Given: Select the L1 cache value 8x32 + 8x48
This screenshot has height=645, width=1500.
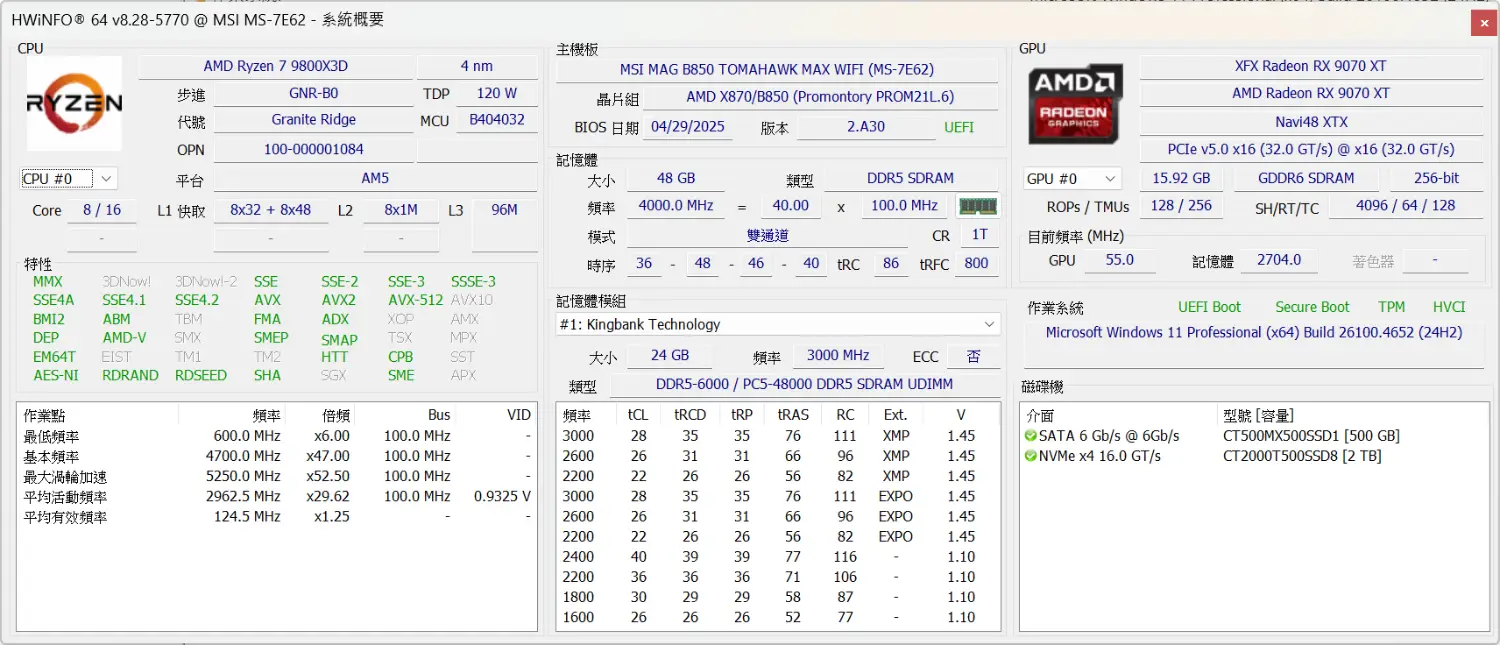Looking at the screenshot, I should (x=270, y=210).
